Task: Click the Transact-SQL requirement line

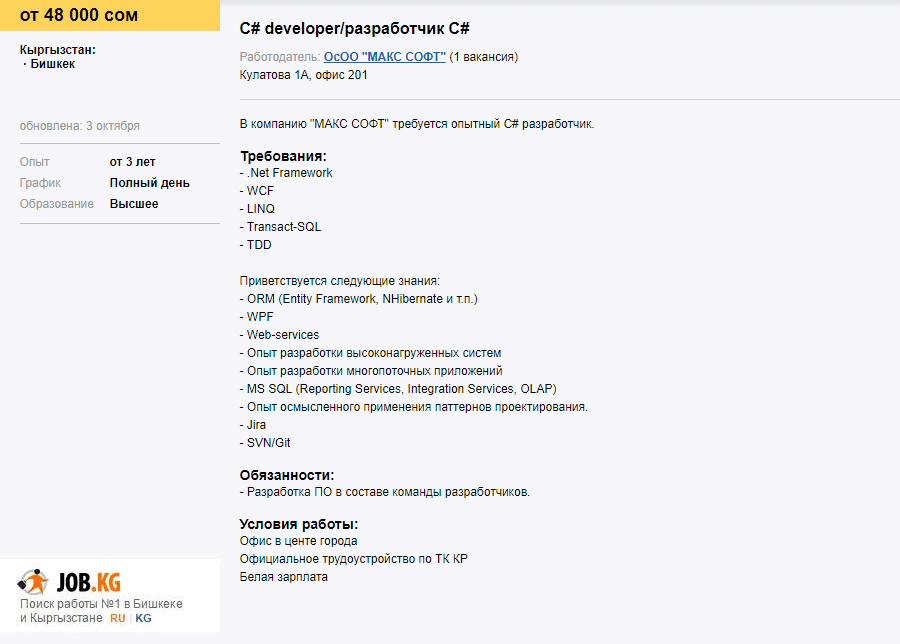Action: [280, 227]
